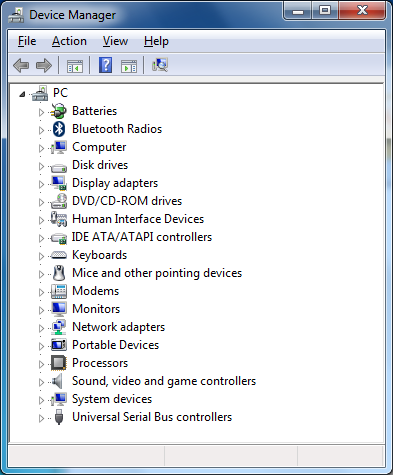Viewport: 393px width, 475px height.
Task: Click the speaker icon for Sound controllers
Action: pyautogui.click(x=57, y=381)
